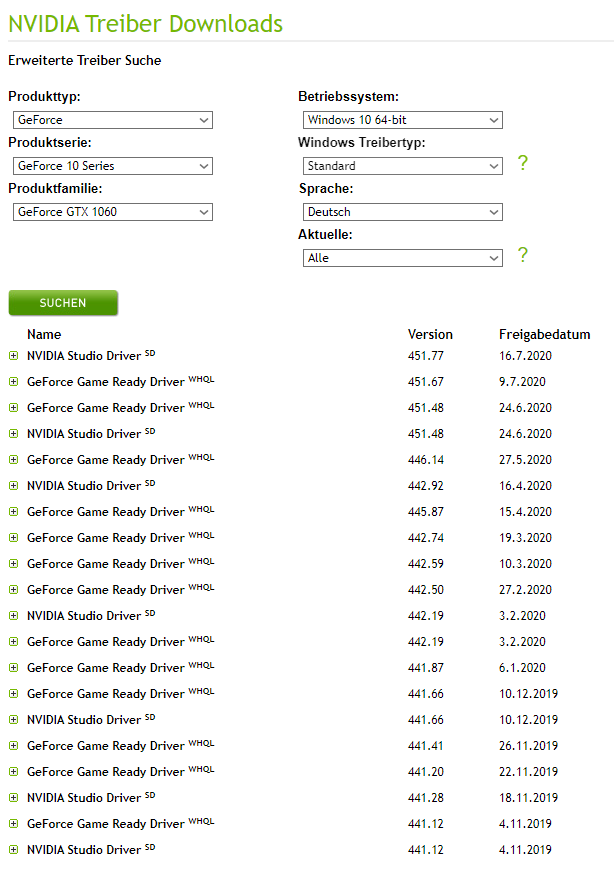Click release date 15.4.2020
The image size is (614, 878).
[525, 512]
